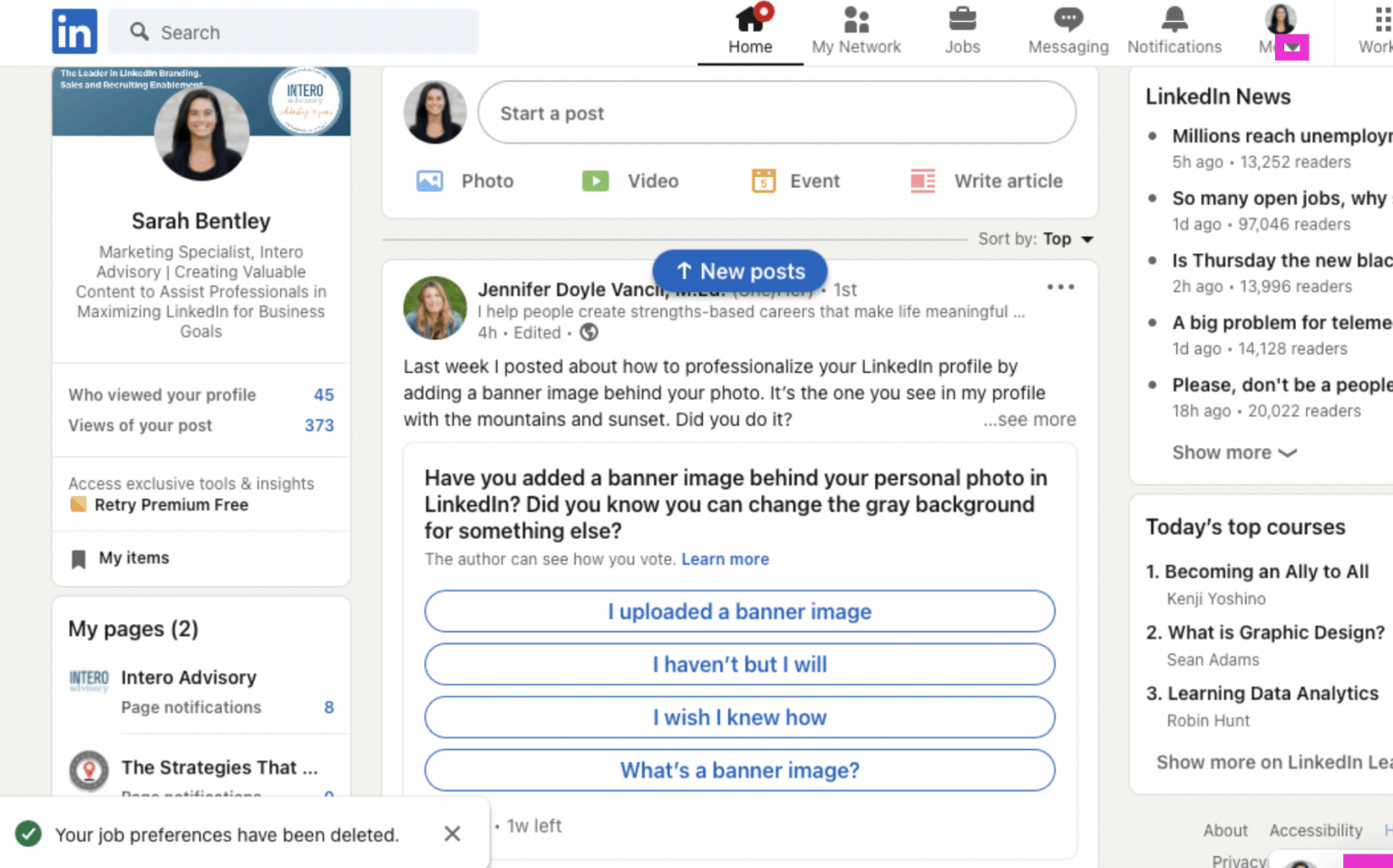Open the Messaging icon

(x=1067, y=20)
